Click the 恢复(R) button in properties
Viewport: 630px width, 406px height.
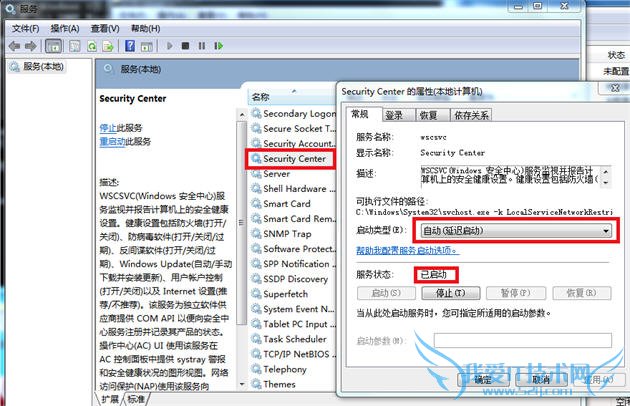click(582, 293)
